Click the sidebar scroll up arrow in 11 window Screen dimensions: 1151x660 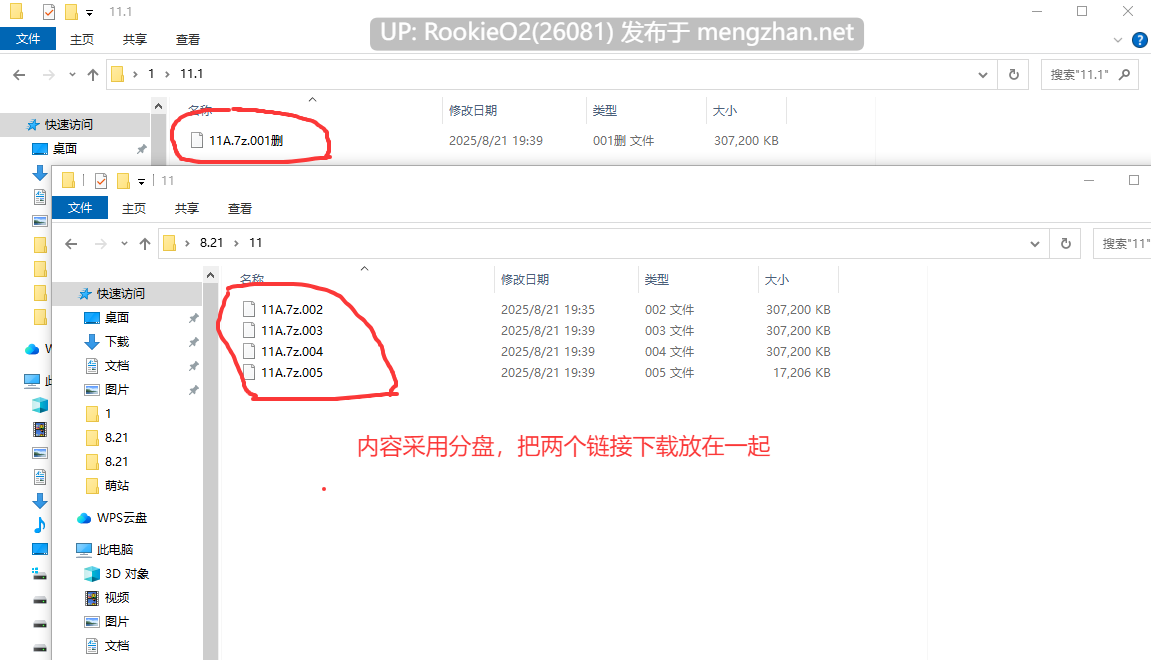pyautogui.click(x=211, y=275)
